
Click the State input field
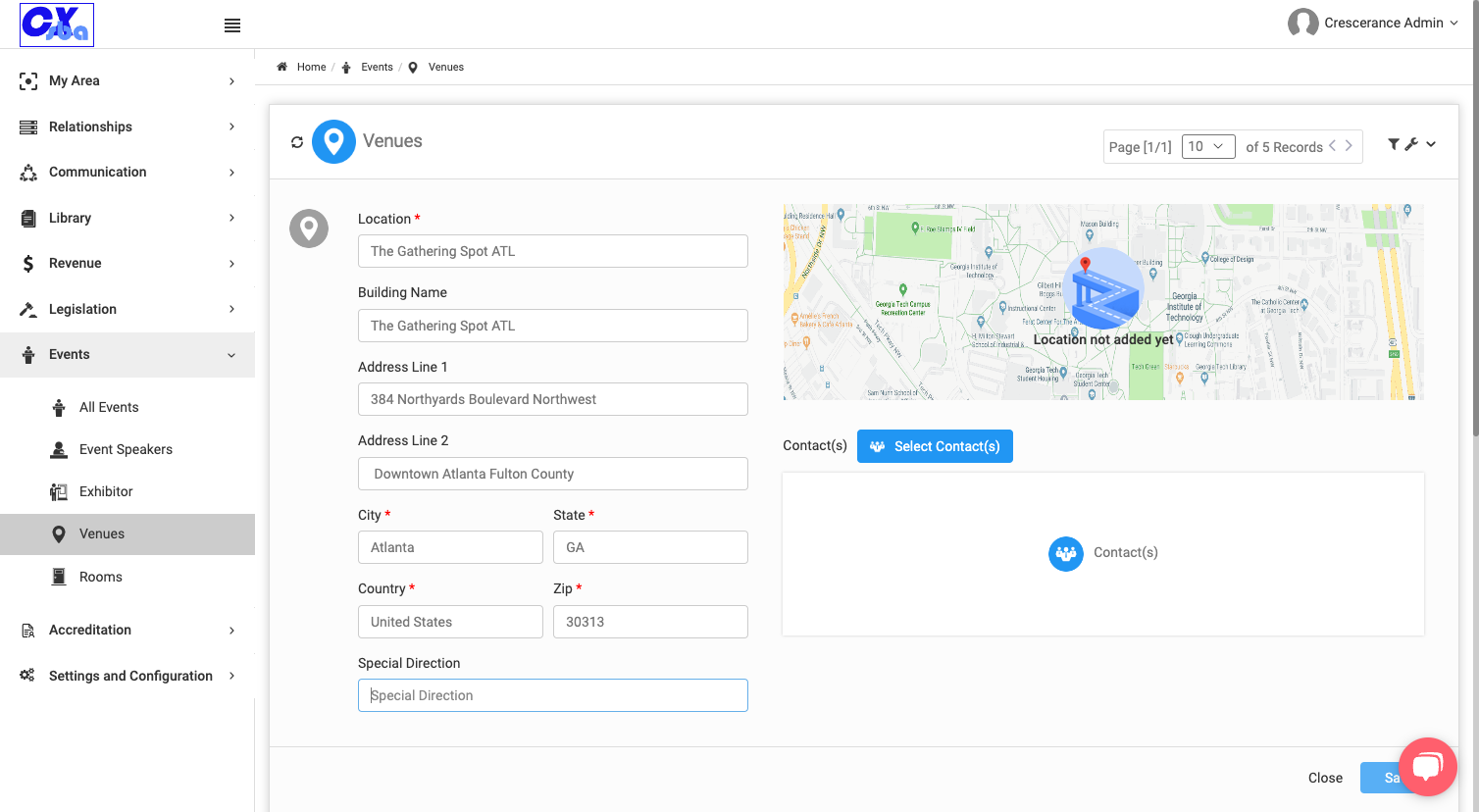click(650, 547)
